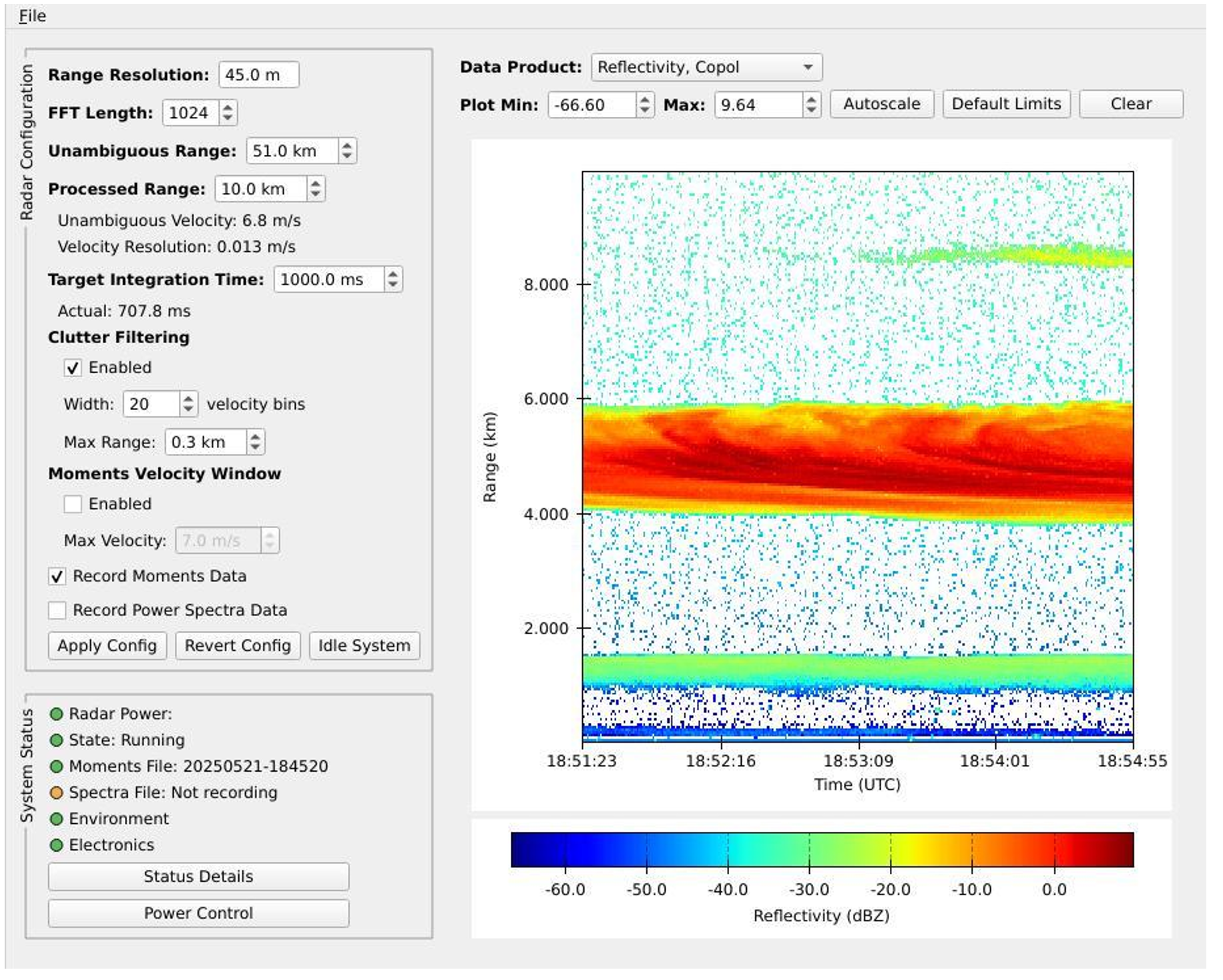The width and height of the screenshot is (1223, 980).
Task: Click the State Running status light
Action: coord(57,740)
